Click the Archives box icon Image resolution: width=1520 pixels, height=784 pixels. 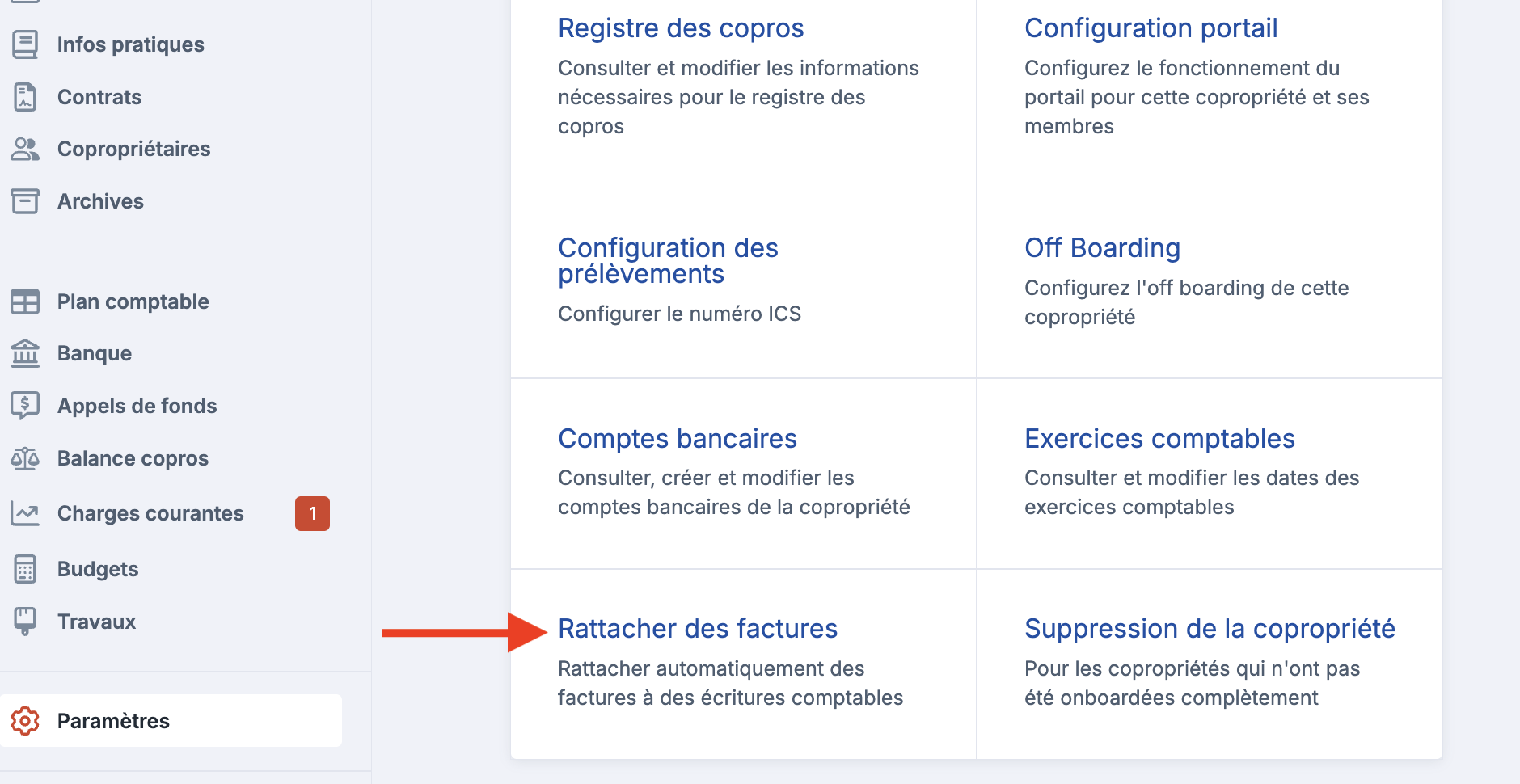(x=25, y=201)
